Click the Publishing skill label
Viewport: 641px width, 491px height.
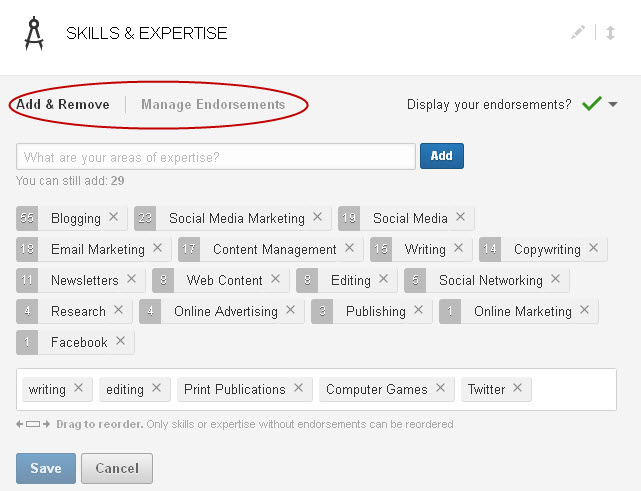[x=376, y=312]
